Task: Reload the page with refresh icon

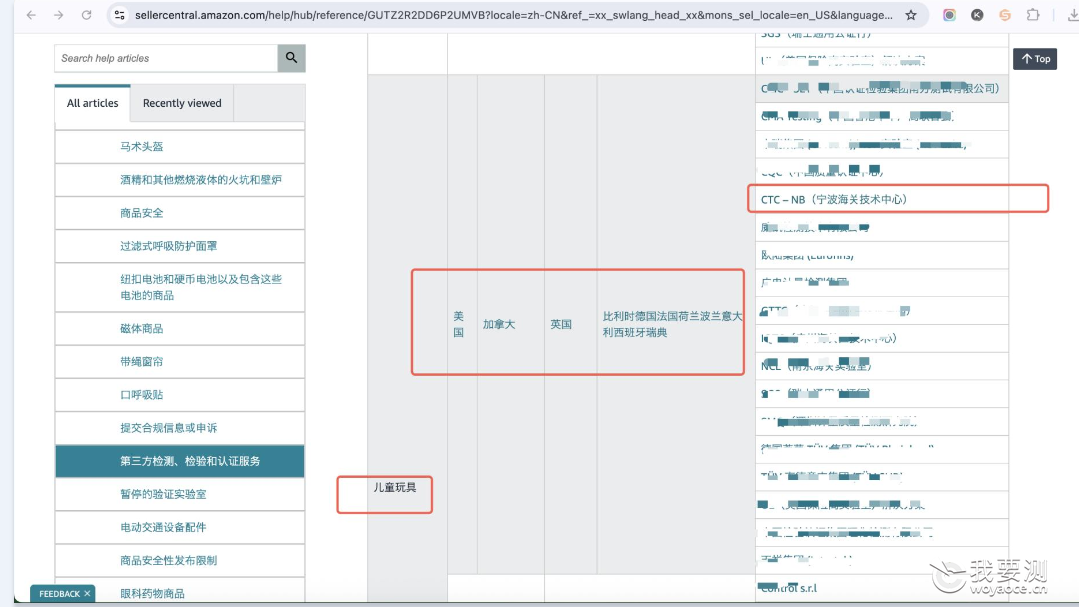Action: point(86,14)
